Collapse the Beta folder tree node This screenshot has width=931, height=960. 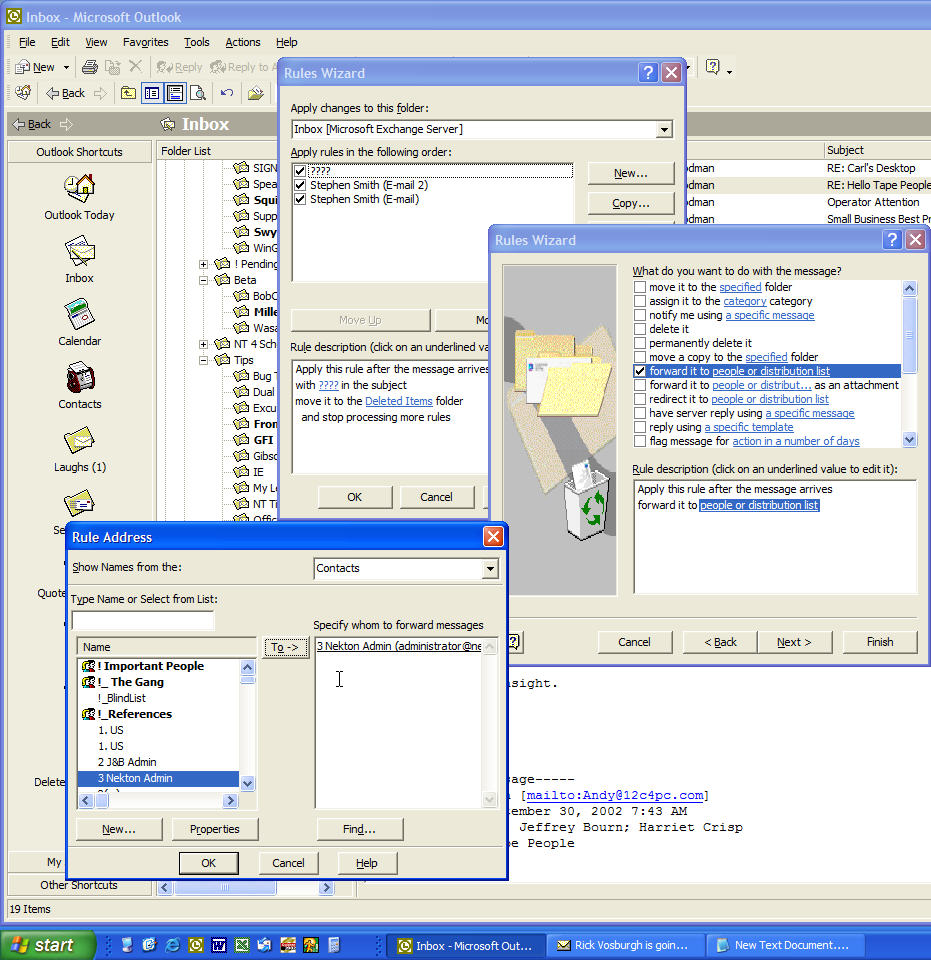click(204, 280)
